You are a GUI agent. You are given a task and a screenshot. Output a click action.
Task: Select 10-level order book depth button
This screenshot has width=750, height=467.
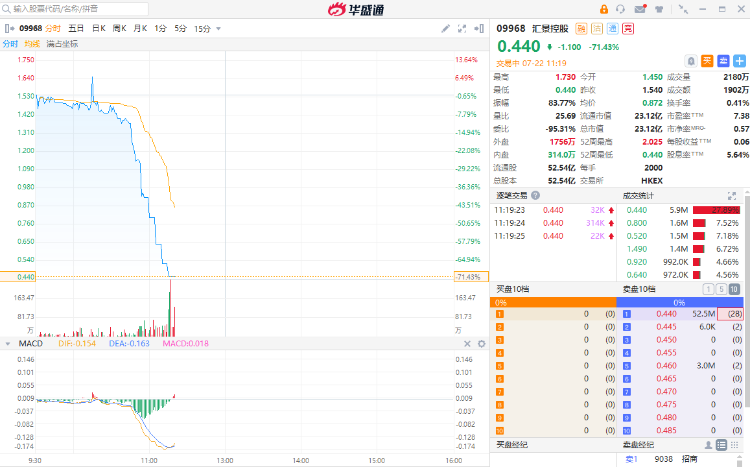(x=735, y=289)
